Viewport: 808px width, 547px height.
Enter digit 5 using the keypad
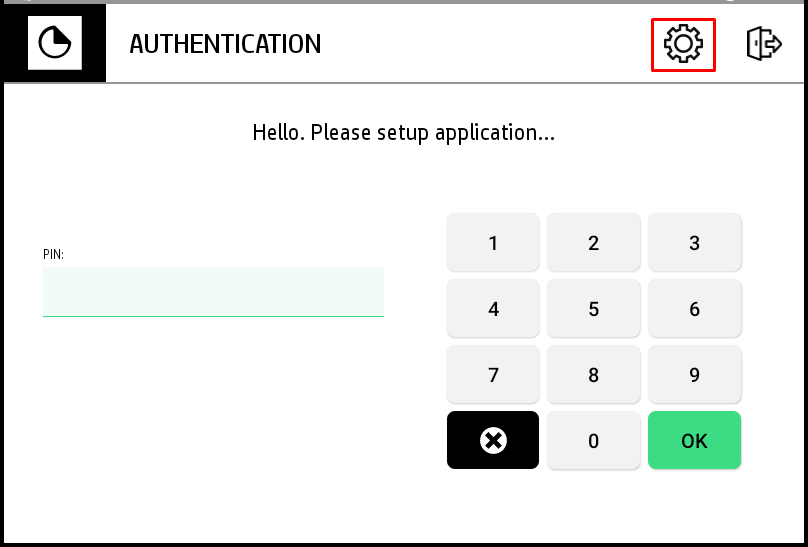point(593,309)
